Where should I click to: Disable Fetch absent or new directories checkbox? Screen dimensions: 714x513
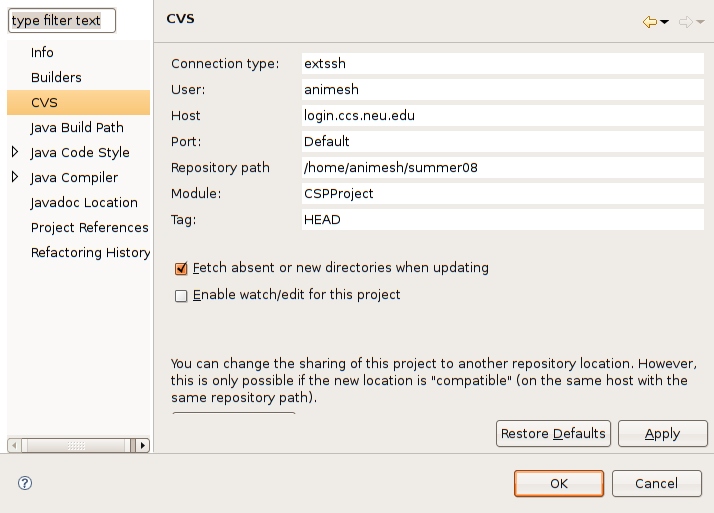pyautogui.click(x=181, y=269)
